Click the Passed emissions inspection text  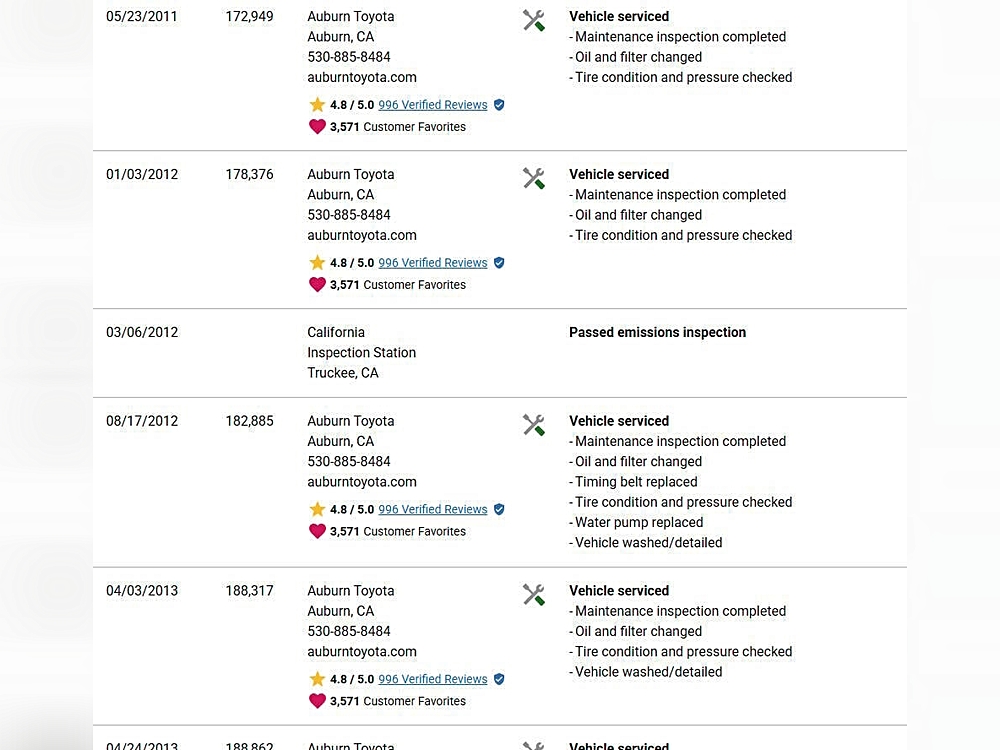coord(657,332)
